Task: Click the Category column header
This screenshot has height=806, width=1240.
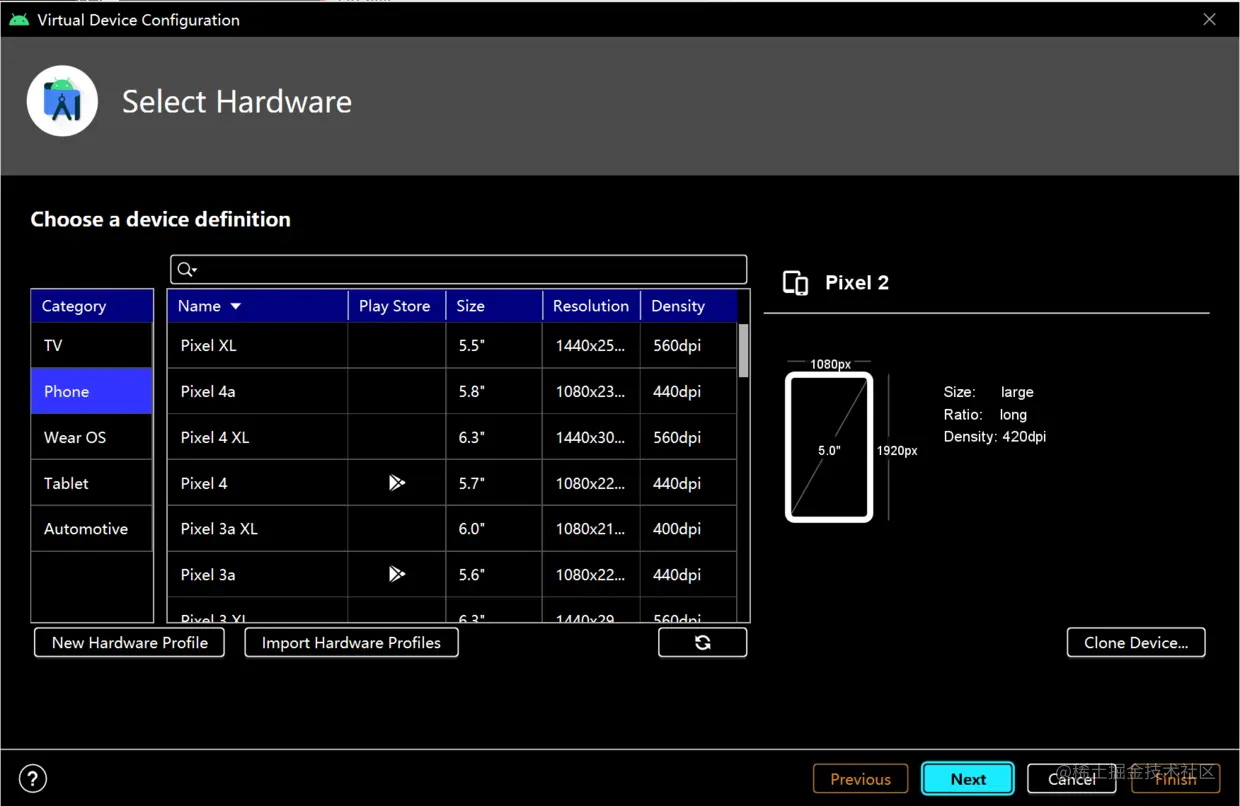Action: [x=92, y=306]
